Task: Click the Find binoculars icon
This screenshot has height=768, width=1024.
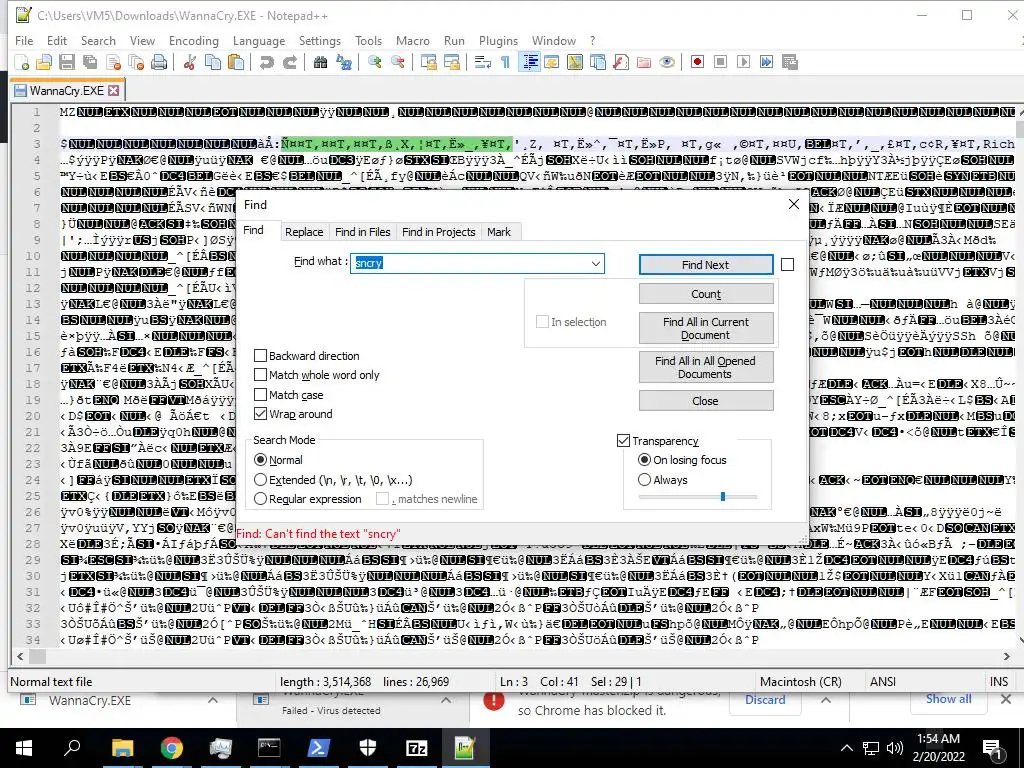Action: click(320, 62)
